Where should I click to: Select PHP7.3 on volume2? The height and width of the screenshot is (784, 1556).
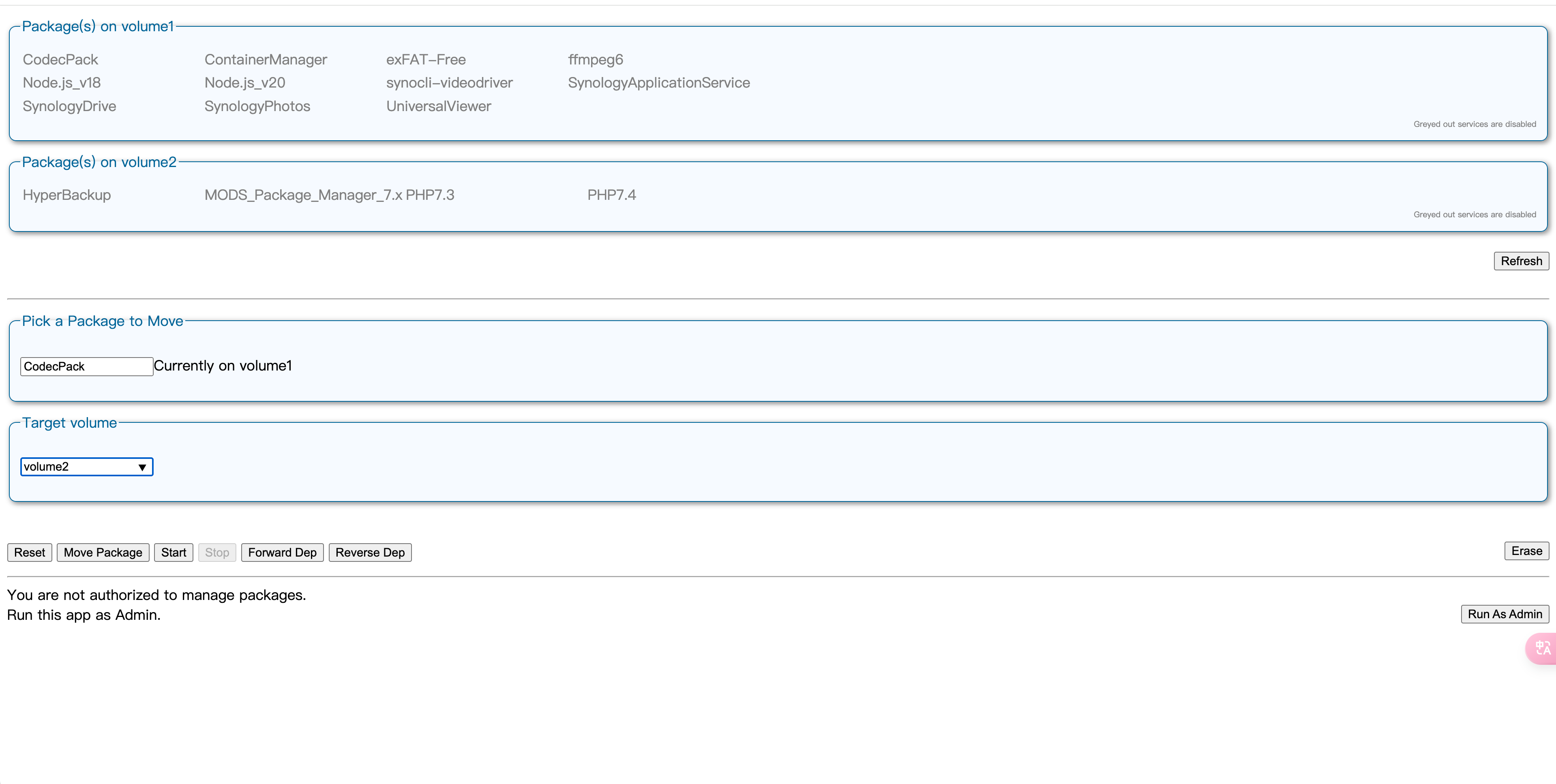click(x=430, y=195)
